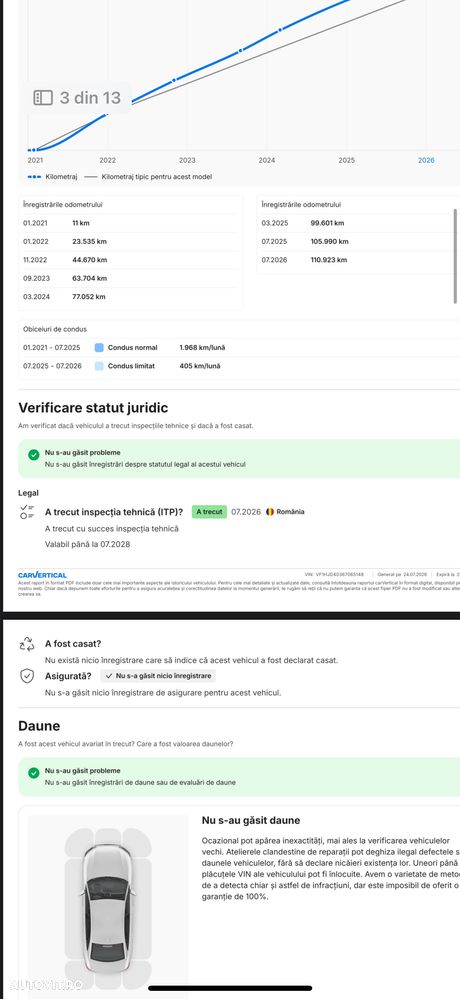The image size is (460, 999).
Task: Select the 2026 year axis label
Action: point(426,161)
